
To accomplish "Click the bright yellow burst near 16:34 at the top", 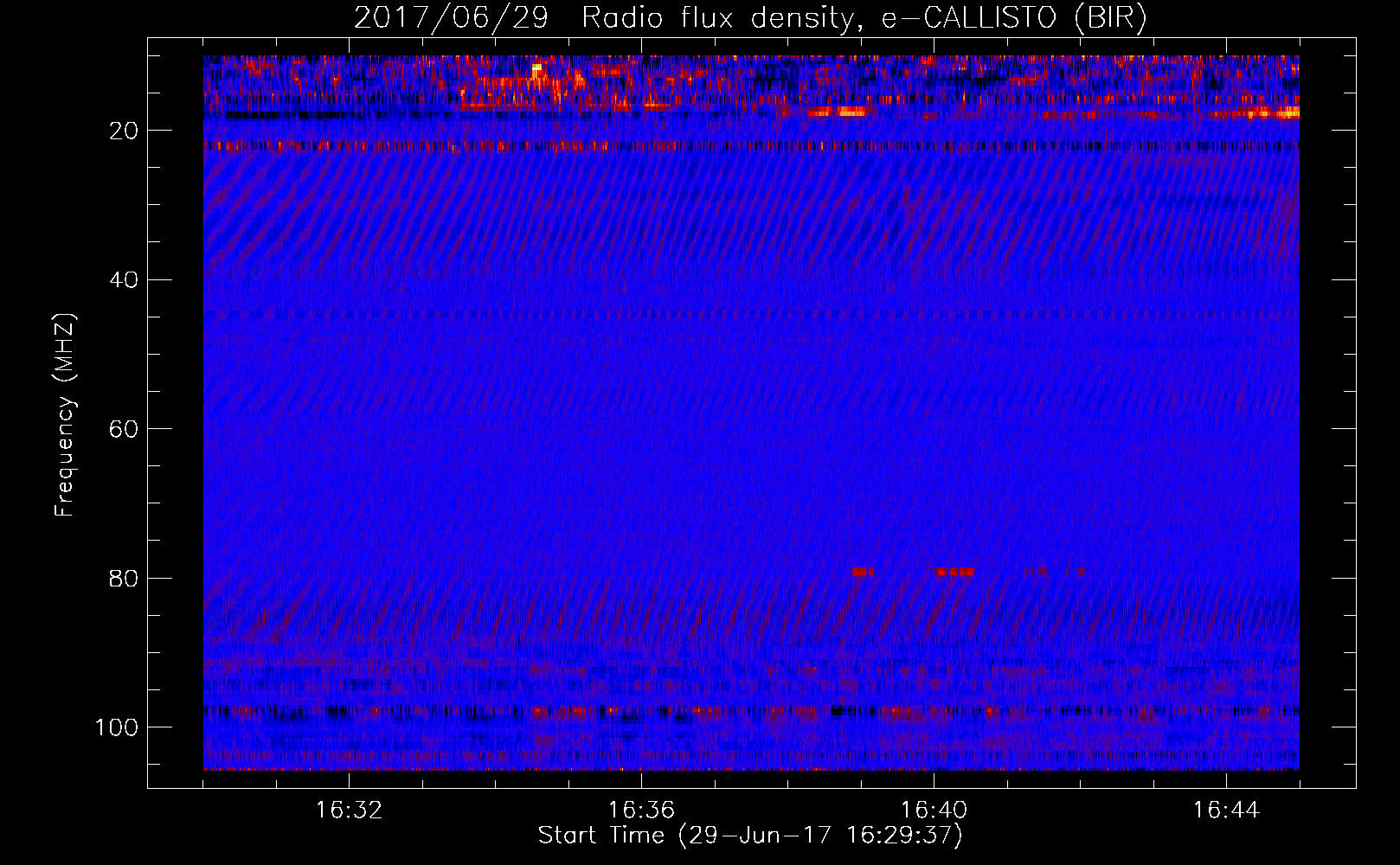I will (536, 67).
